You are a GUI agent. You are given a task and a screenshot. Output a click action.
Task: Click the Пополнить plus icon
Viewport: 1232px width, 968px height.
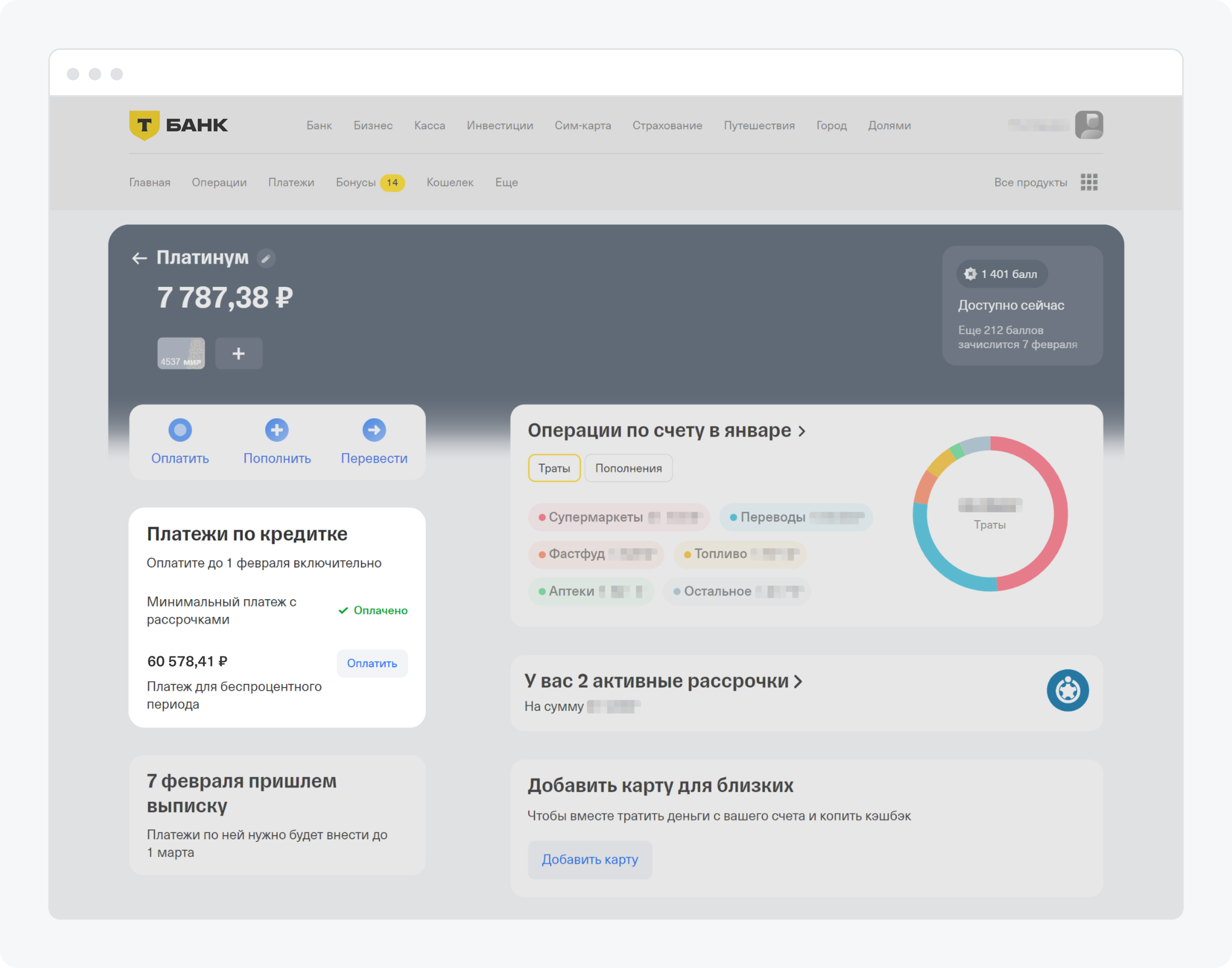coord(277,430)
